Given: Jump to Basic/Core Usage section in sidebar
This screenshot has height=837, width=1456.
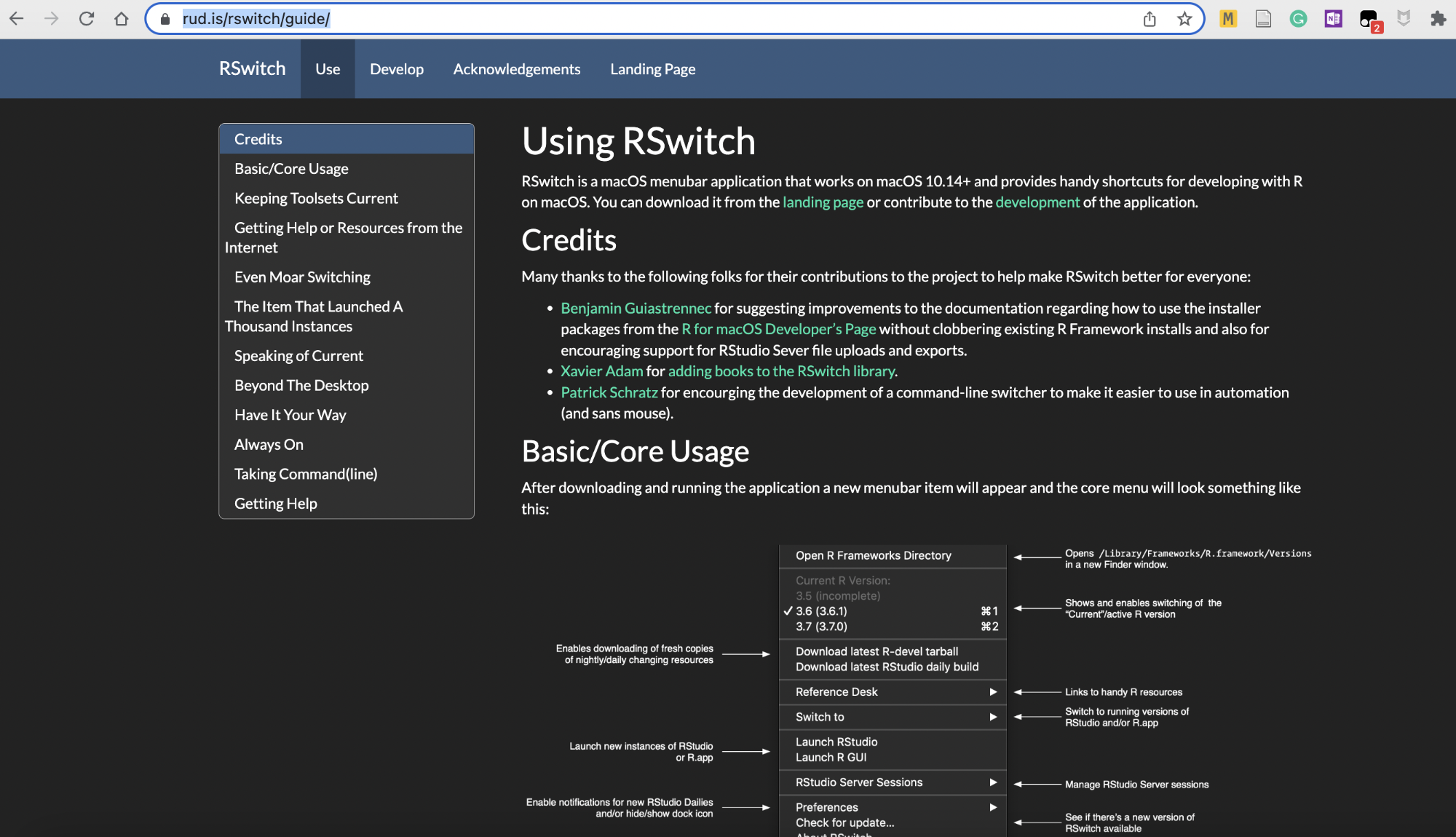Looking at the screenshot, I should click(x=347, y=169).
